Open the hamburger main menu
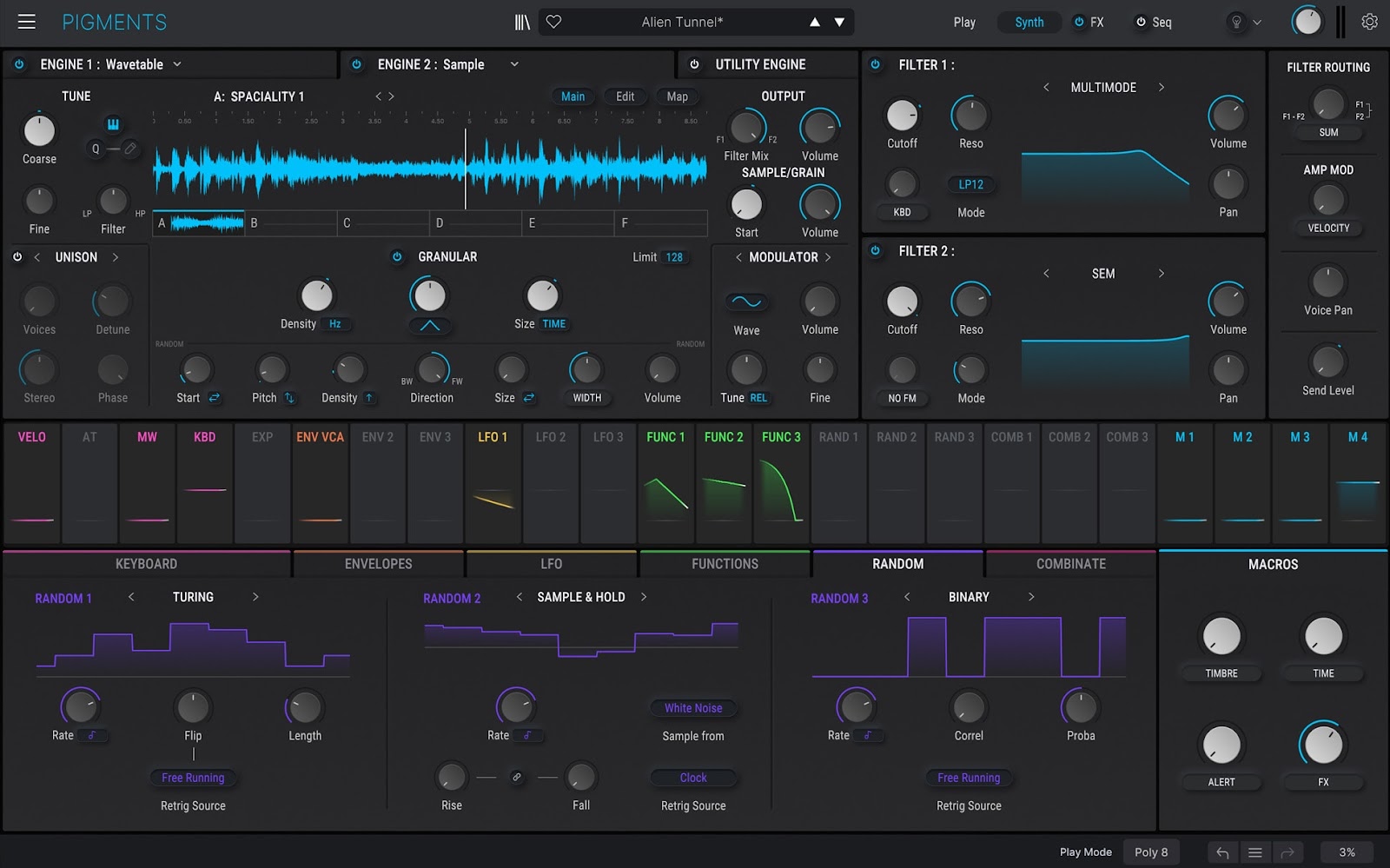 coord(27,22)
